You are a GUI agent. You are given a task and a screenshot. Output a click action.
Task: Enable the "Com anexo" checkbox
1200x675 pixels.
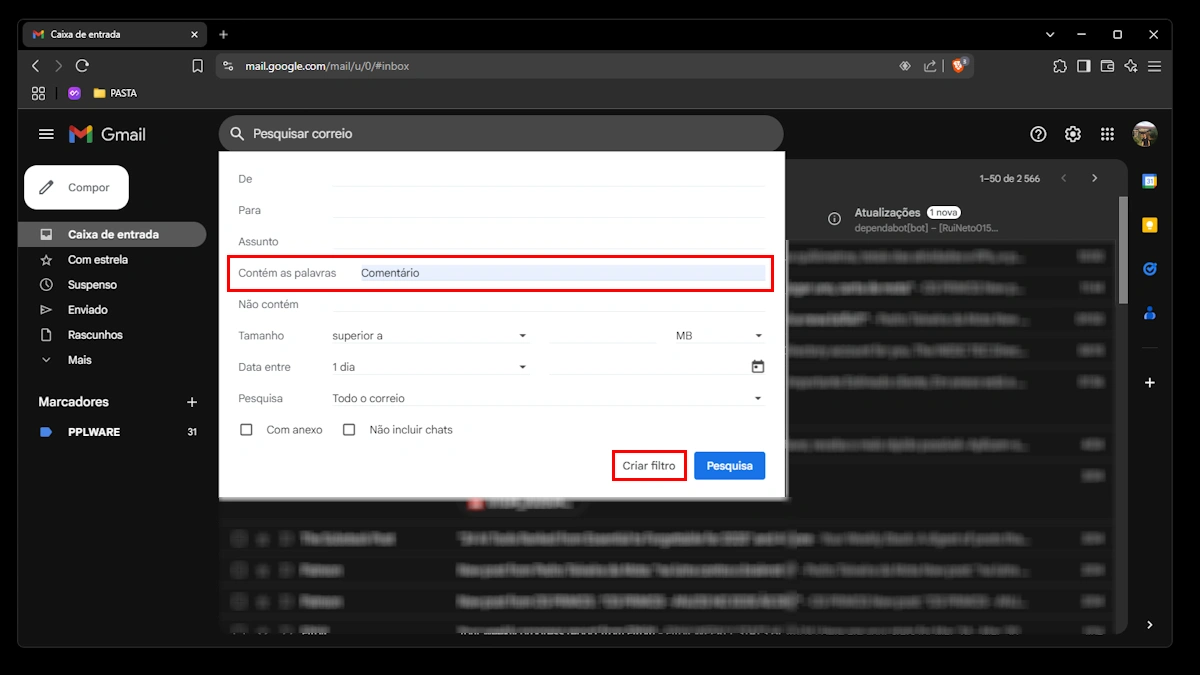(246, 430)
